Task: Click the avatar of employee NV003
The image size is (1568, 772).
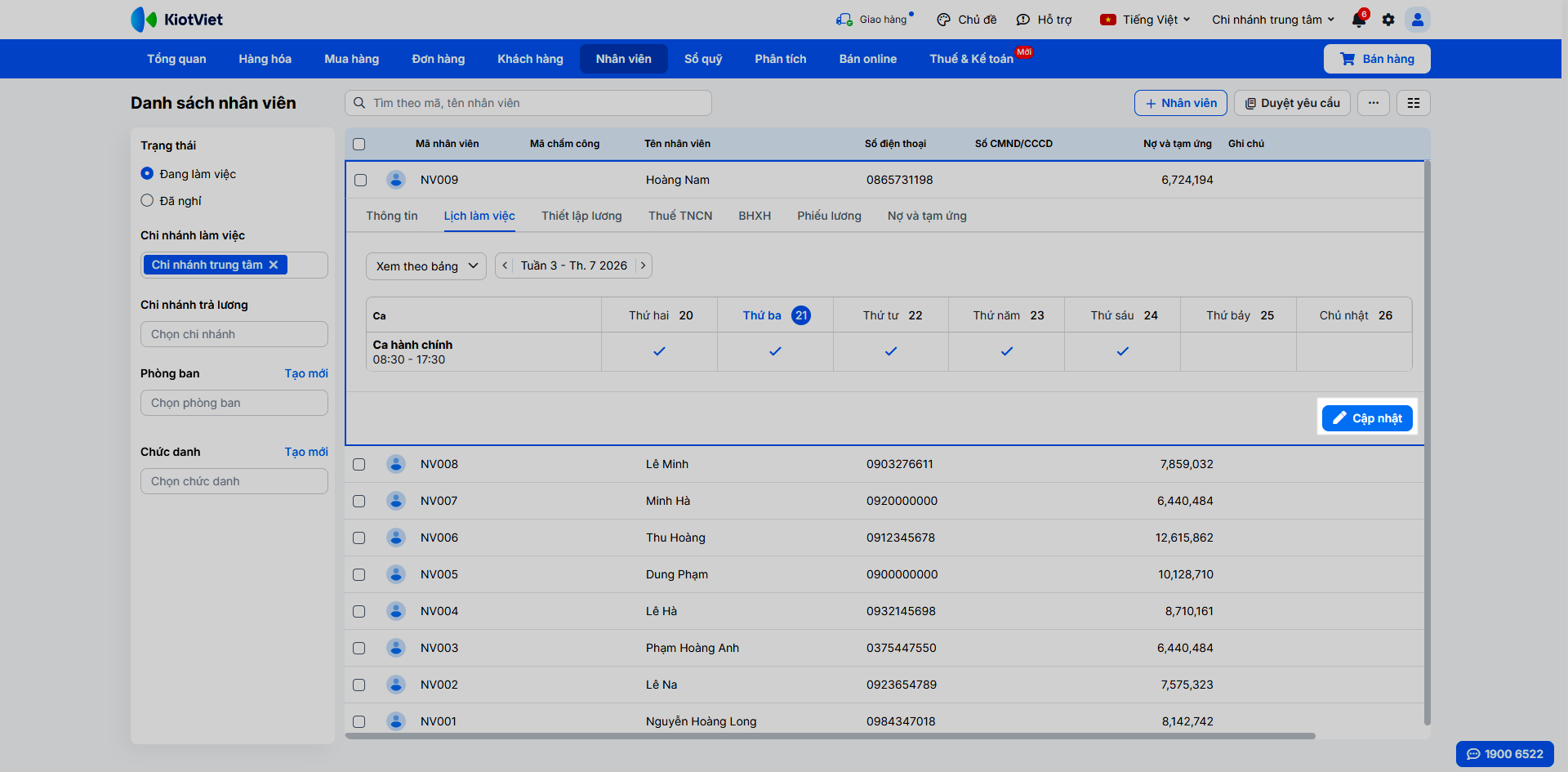Action: (396, 648)
